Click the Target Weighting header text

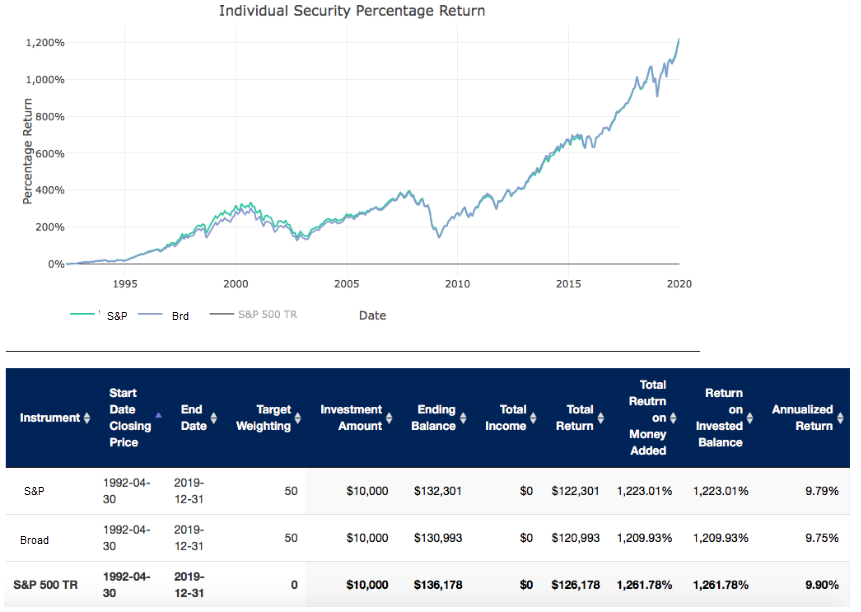[x=264, y=418]
